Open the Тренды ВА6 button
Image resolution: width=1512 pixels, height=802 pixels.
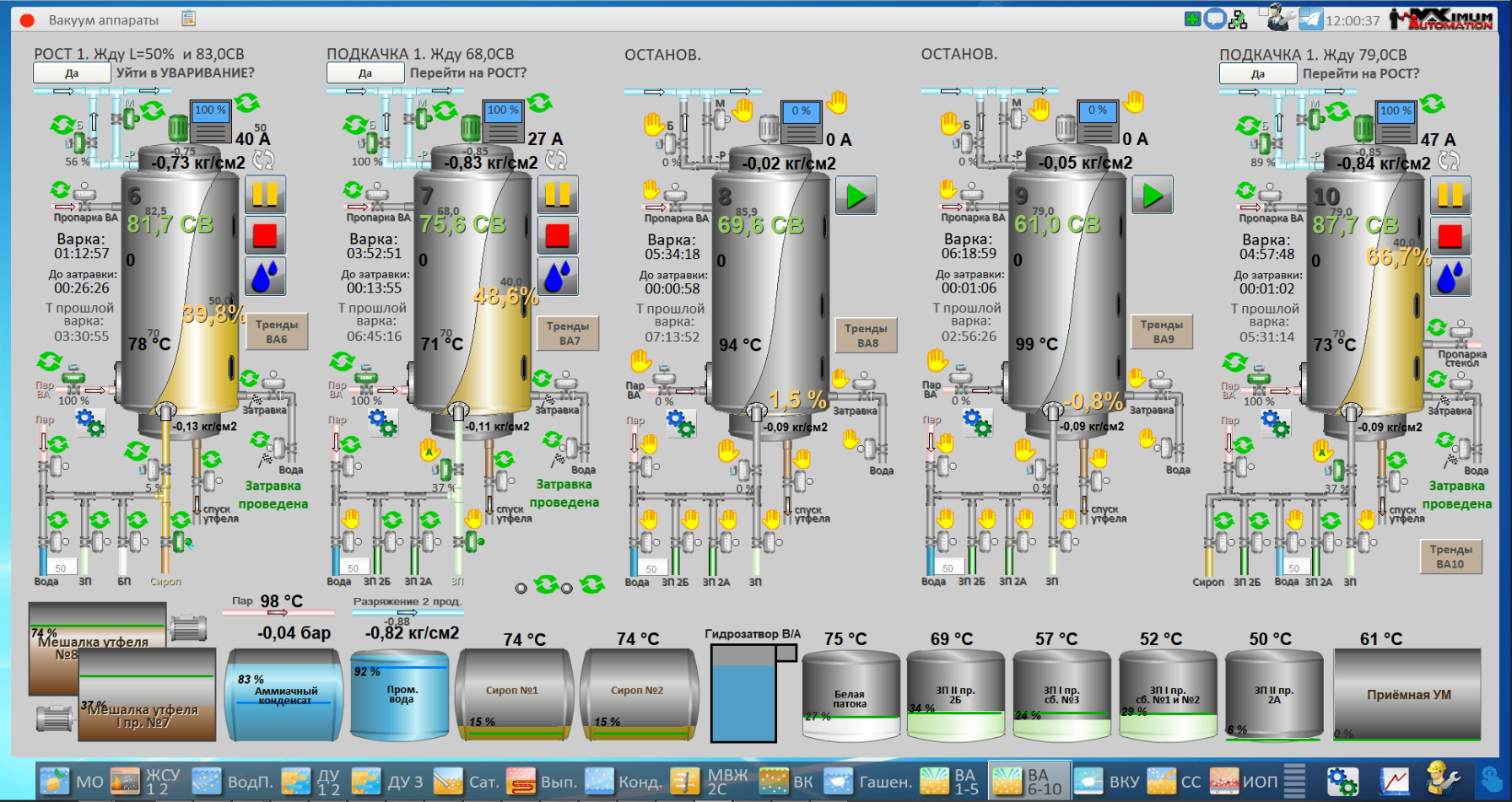(x=277, y=331)
